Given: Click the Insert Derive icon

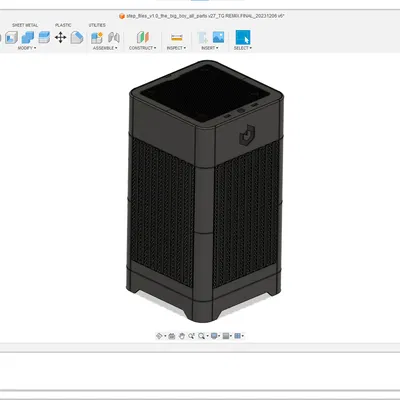Looking at the screenshot, I should [202, 37].
